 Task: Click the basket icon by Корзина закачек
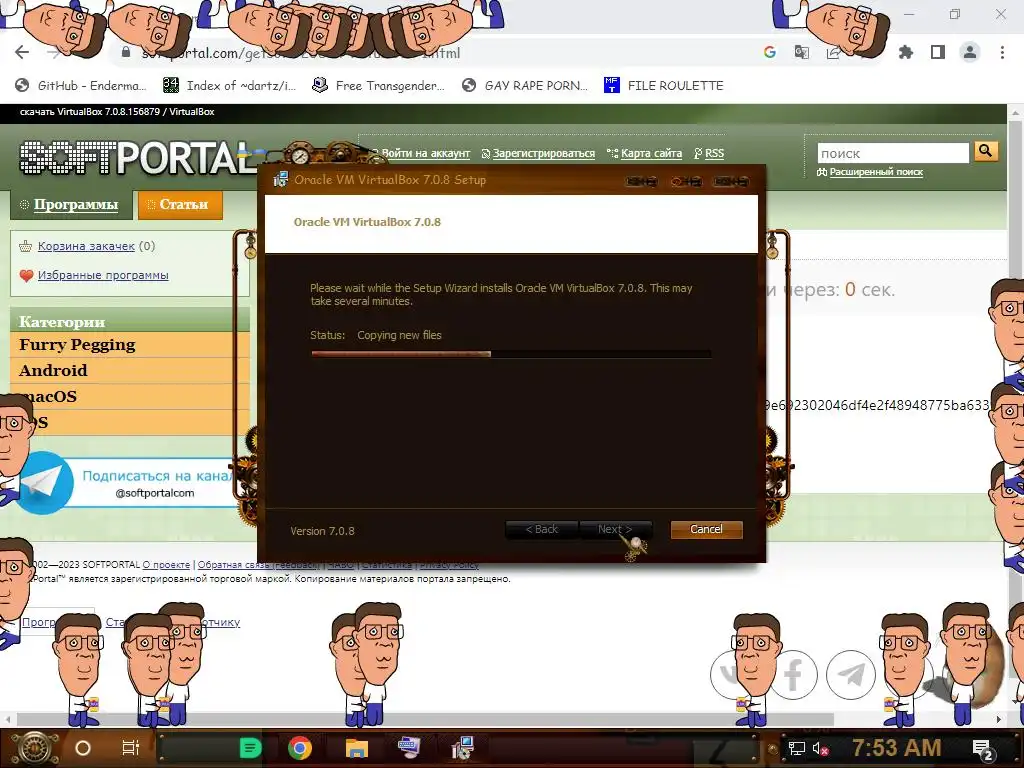click(25, 246)
